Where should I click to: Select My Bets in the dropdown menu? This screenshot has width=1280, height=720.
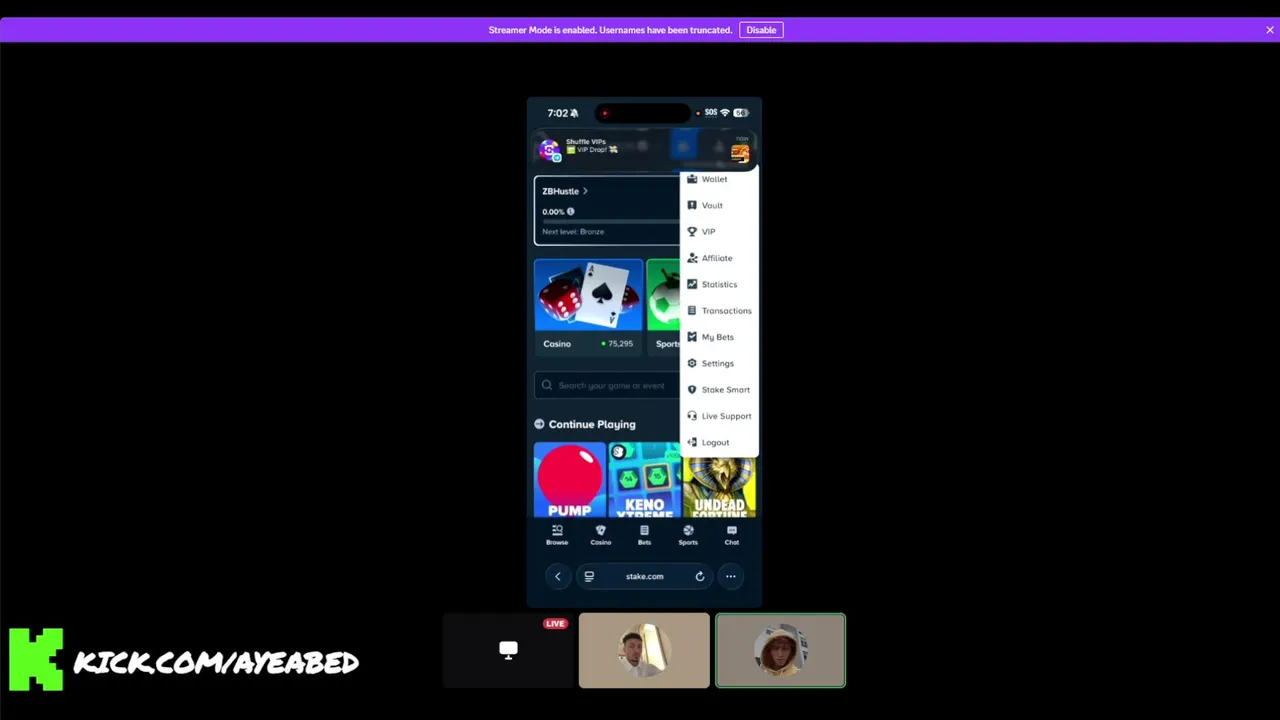click(719, 337)
